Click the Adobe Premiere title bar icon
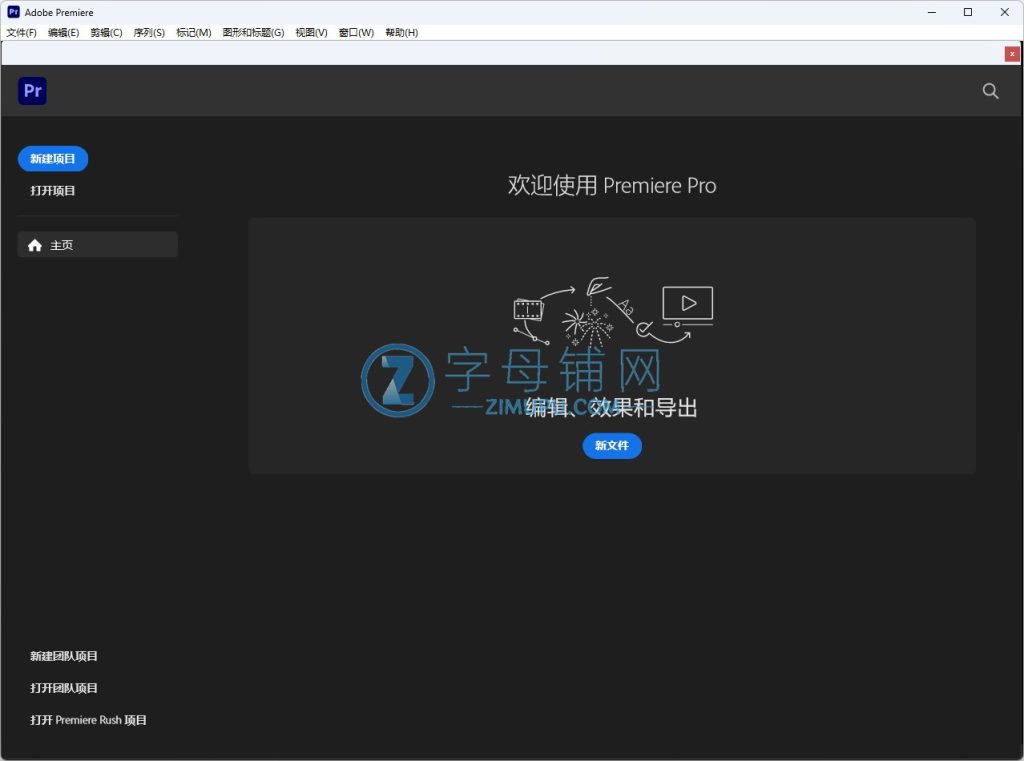Screen dimensions: 1024x761 pos(12,12)
